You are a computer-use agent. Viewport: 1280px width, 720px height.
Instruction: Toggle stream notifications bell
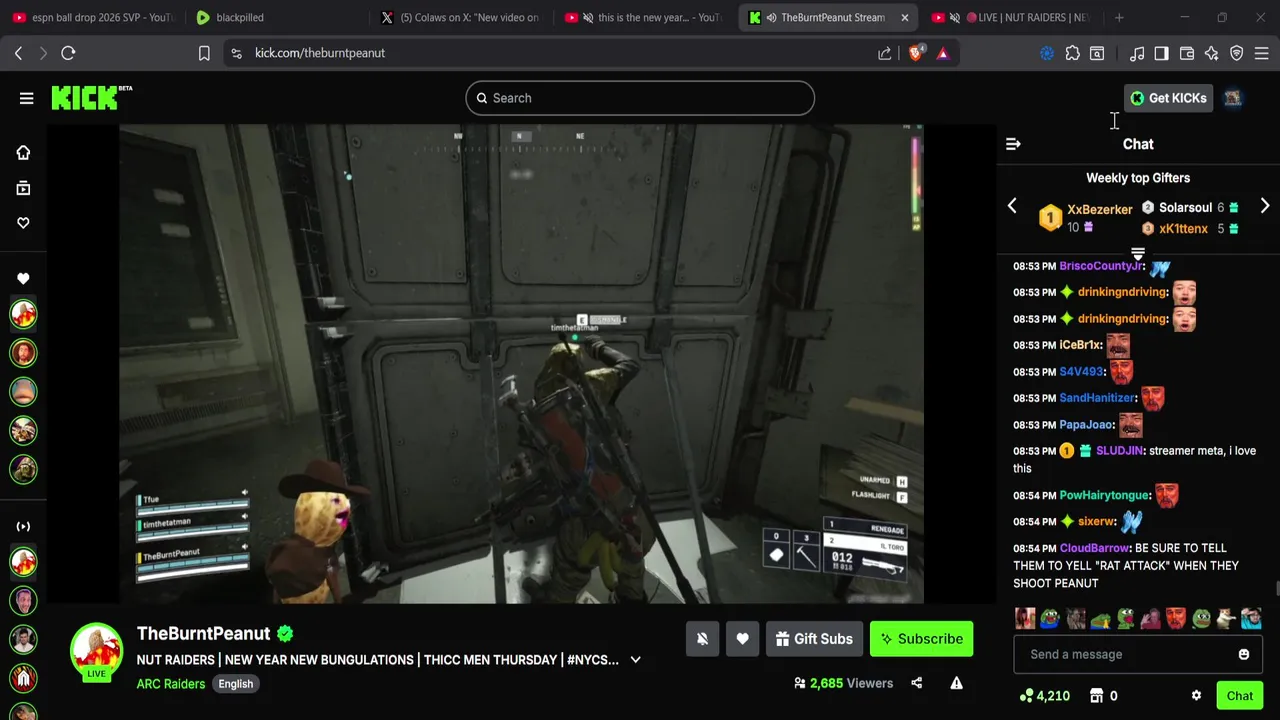point(702,639)
